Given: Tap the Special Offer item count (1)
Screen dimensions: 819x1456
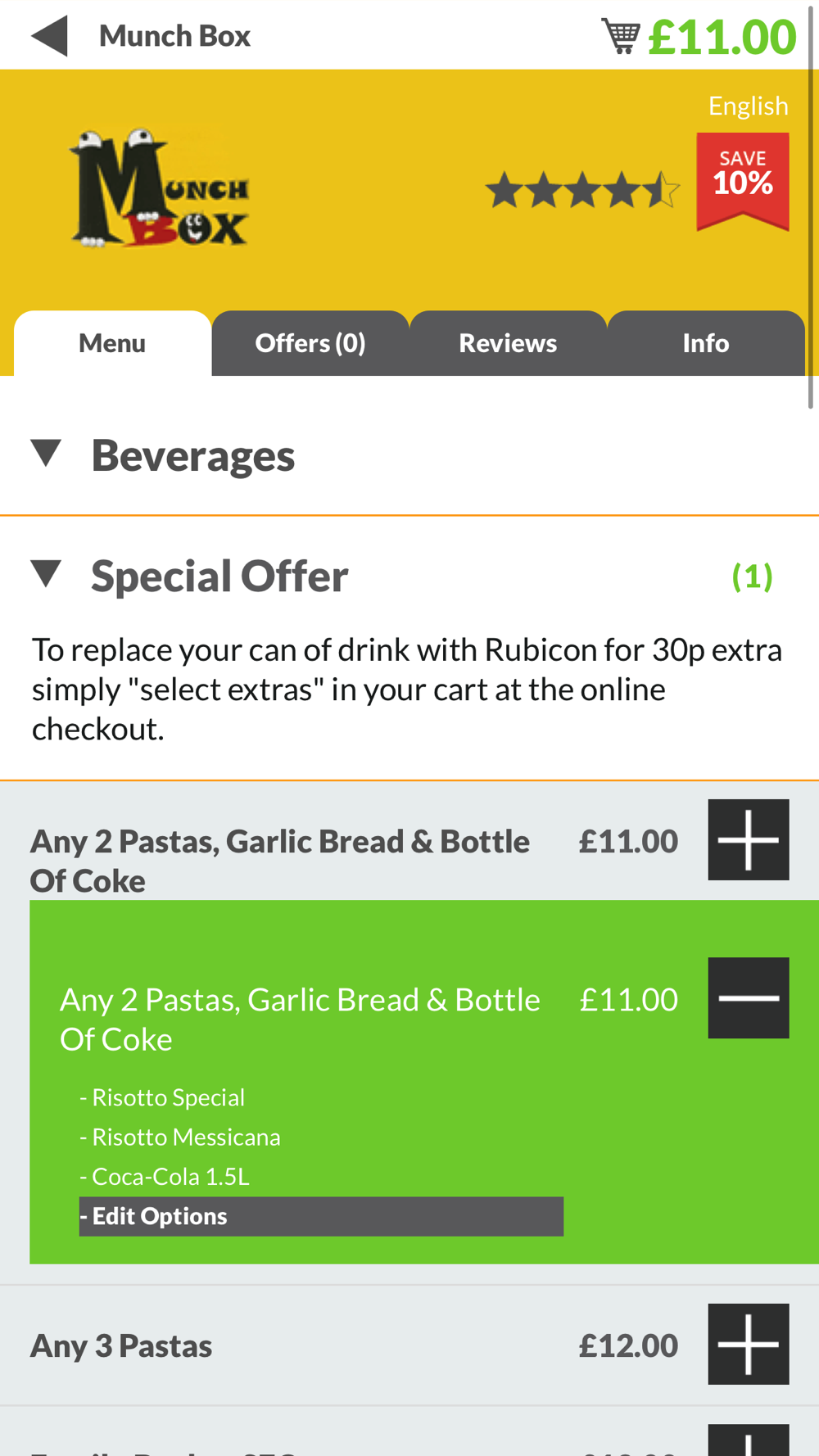Looking at the screenshot, I should (752, 577).
